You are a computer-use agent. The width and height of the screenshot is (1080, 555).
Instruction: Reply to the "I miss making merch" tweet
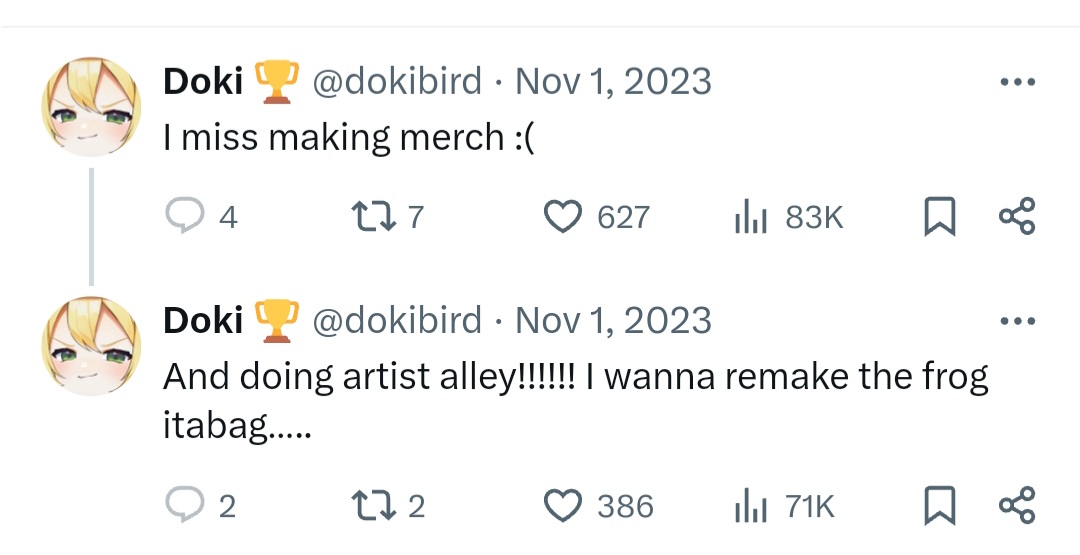pyautogui.click(x=183, y=216)
